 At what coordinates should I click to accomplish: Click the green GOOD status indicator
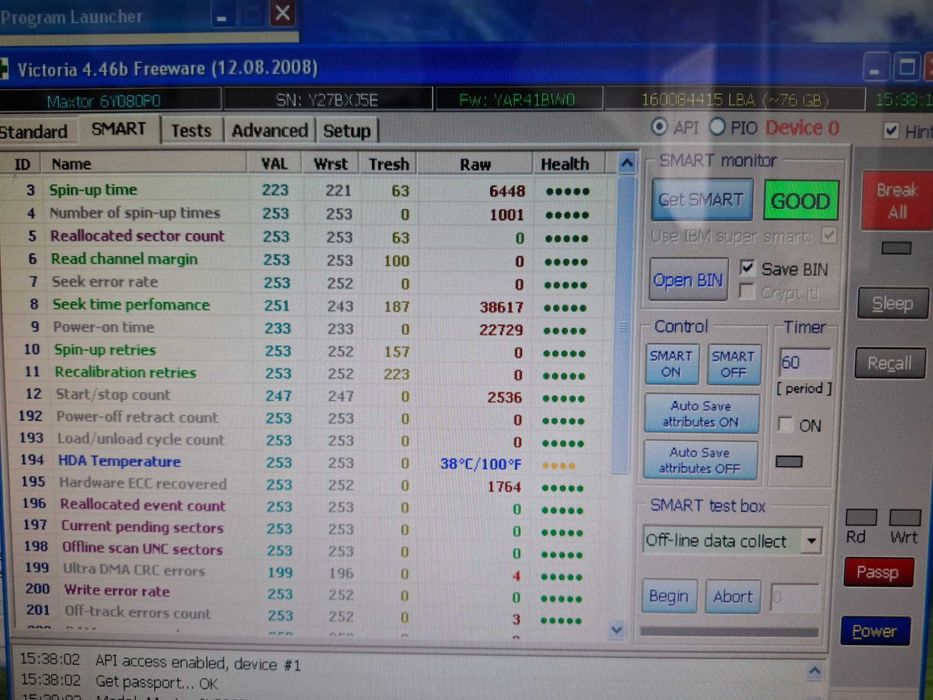point(801,201)
